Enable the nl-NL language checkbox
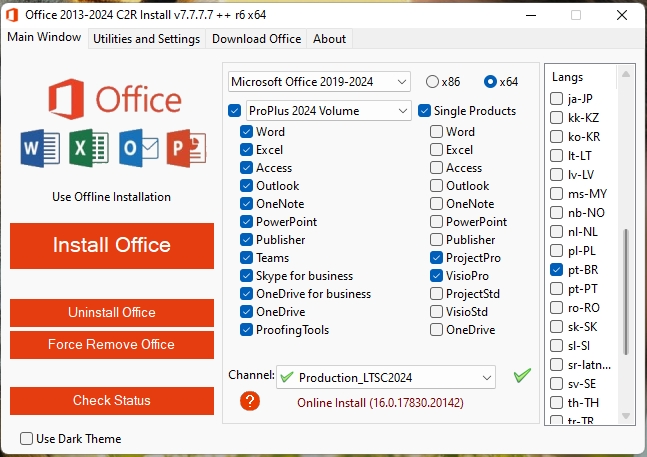The height and width of the screenshot is (457, 647). point(557,231)
